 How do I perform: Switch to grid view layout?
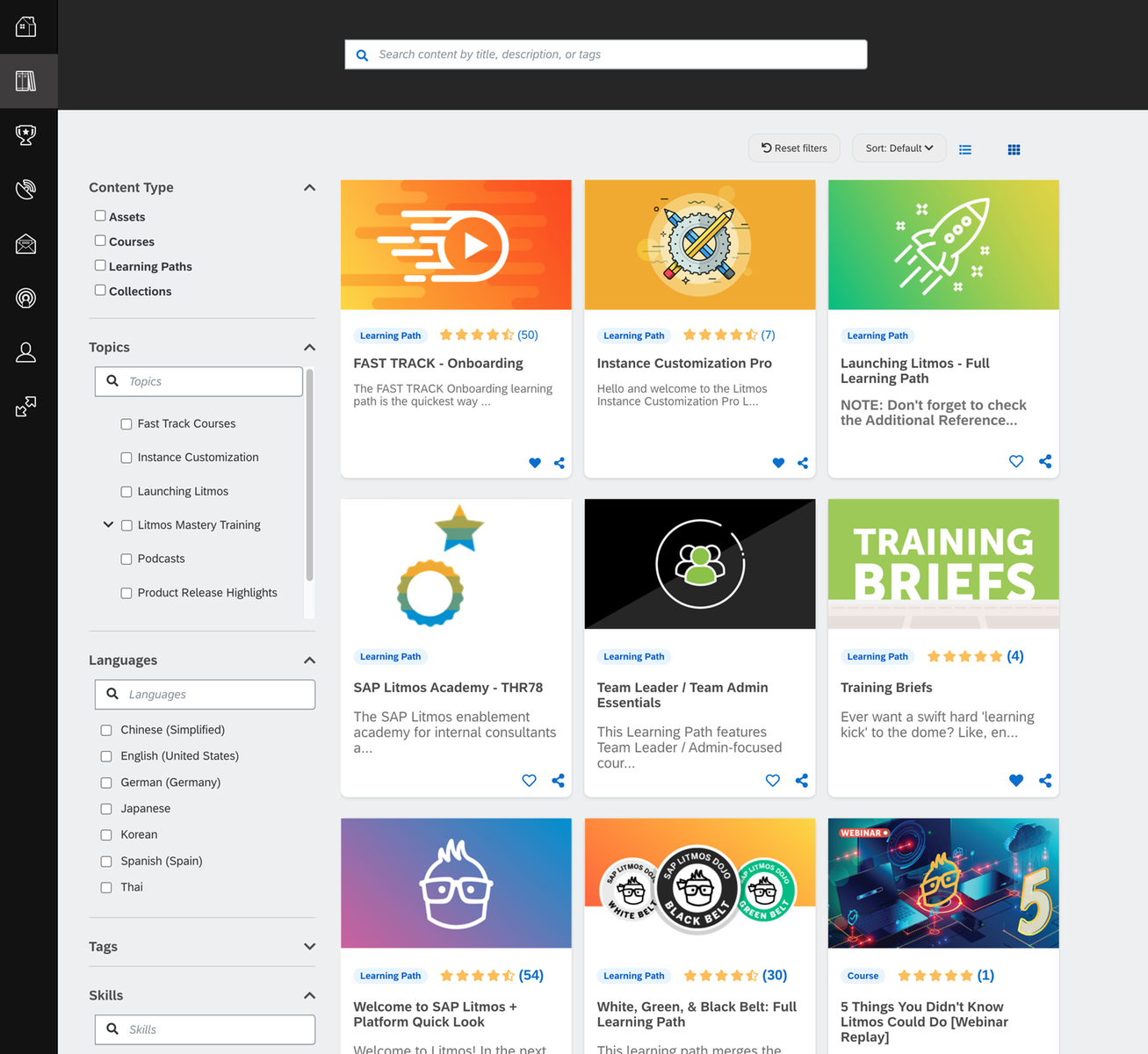(x=1014, y=149)
